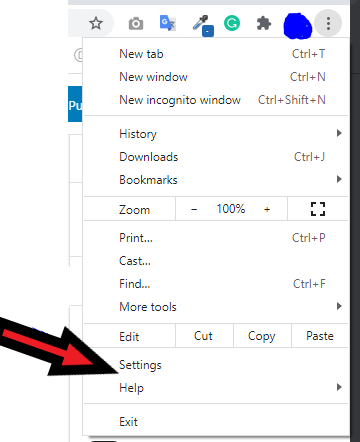The height and width of the screenshot is (442, 360).
Task: Open the color picker eyedropper extension
Action: click(x=203, y=26)
